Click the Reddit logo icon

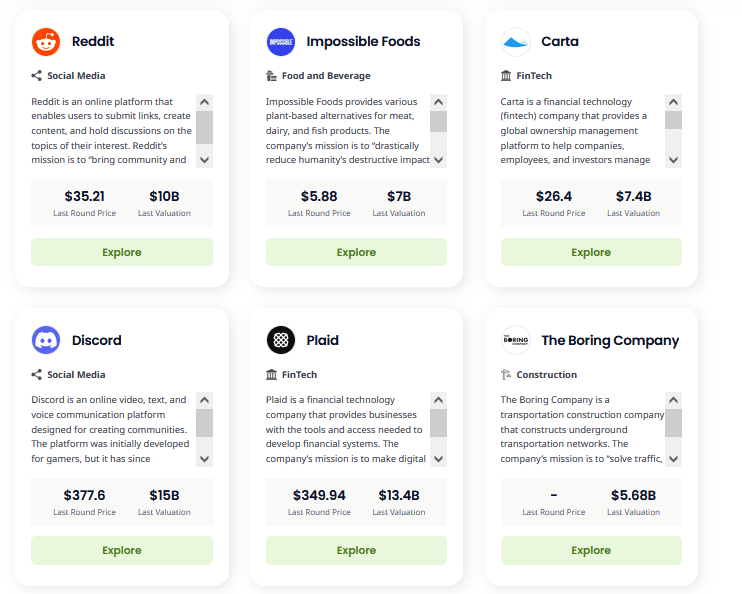click(x=46, y=42)
